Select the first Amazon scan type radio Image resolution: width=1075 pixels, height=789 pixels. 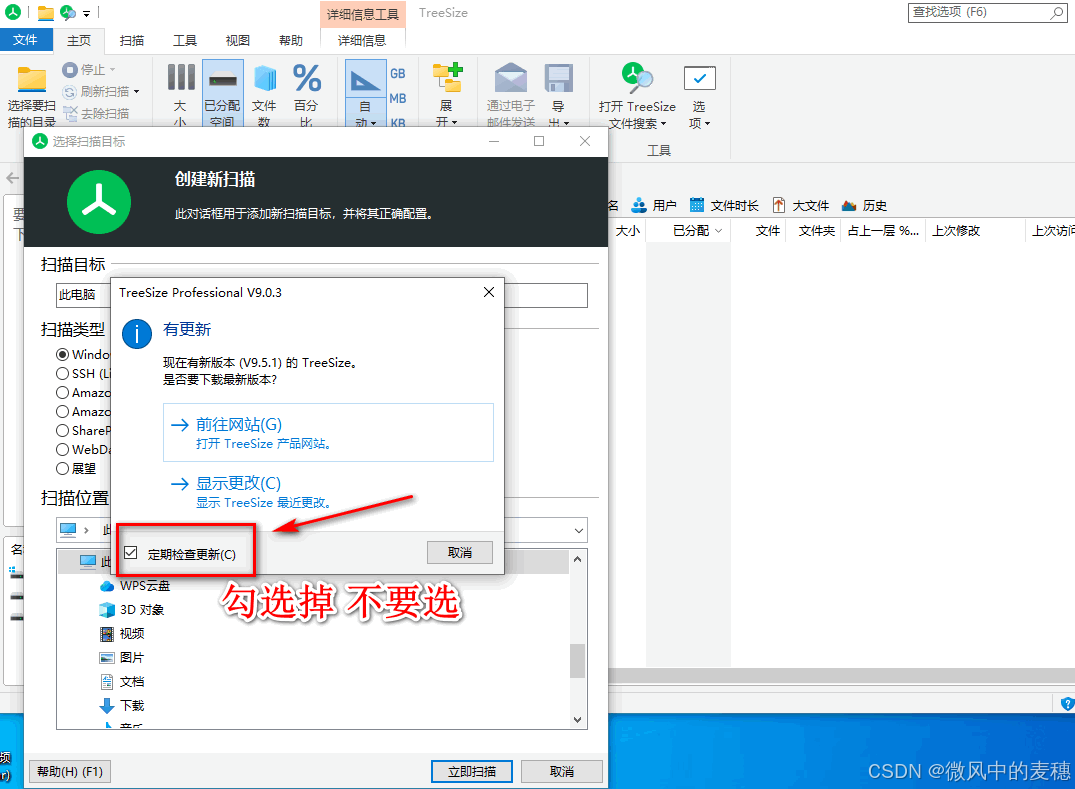coord(62,393)
